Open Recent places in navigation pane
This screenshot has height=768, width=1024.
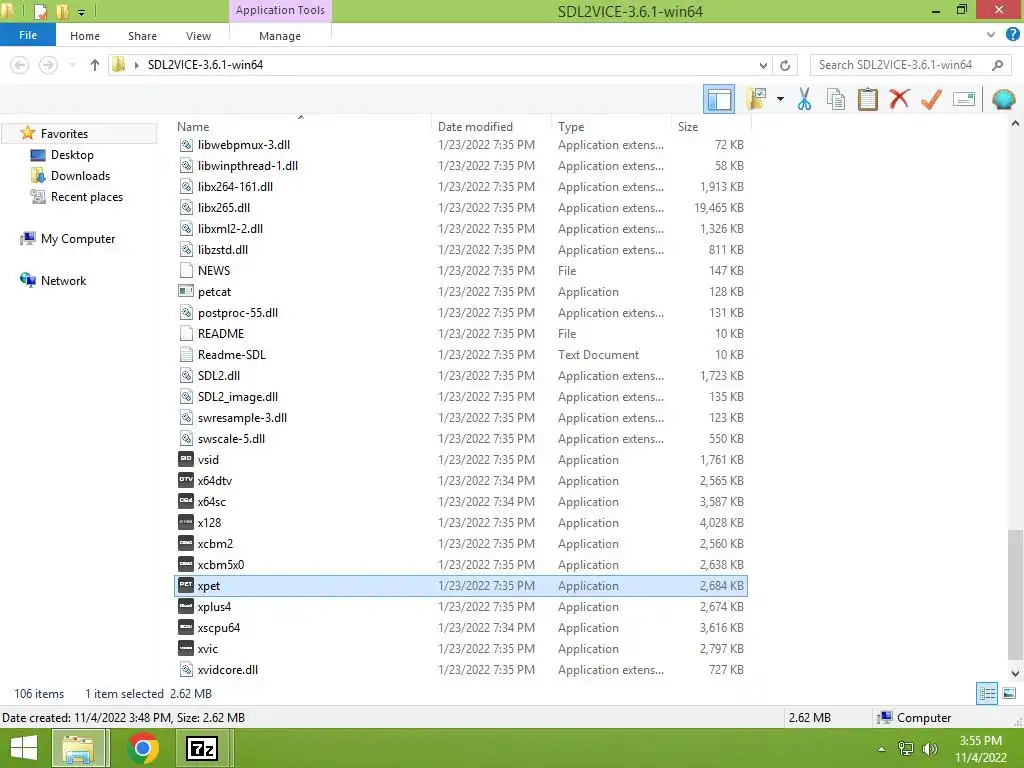86,197
